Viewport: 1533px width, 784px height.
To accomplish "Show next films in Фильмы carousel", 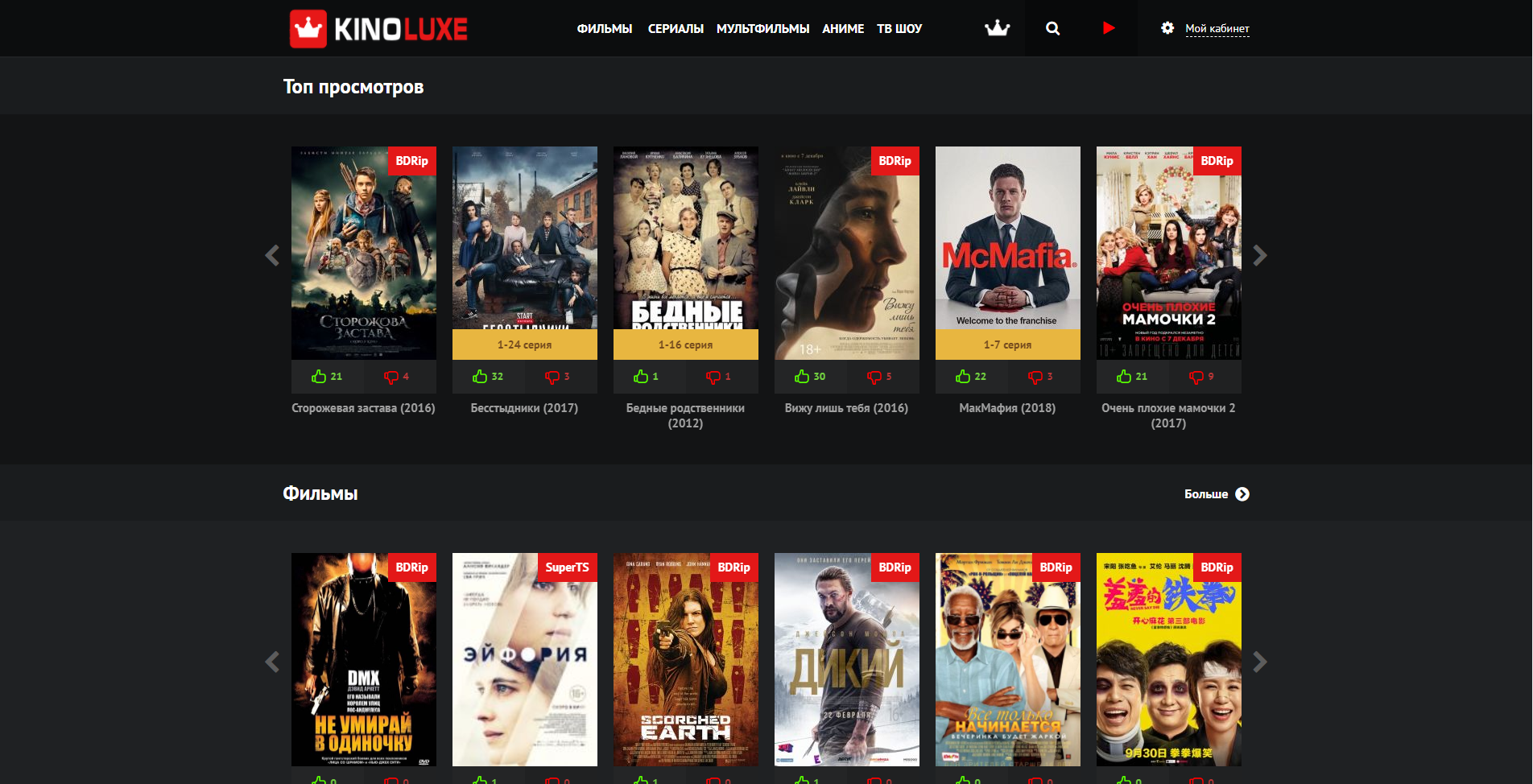I will click(1260, 662).
